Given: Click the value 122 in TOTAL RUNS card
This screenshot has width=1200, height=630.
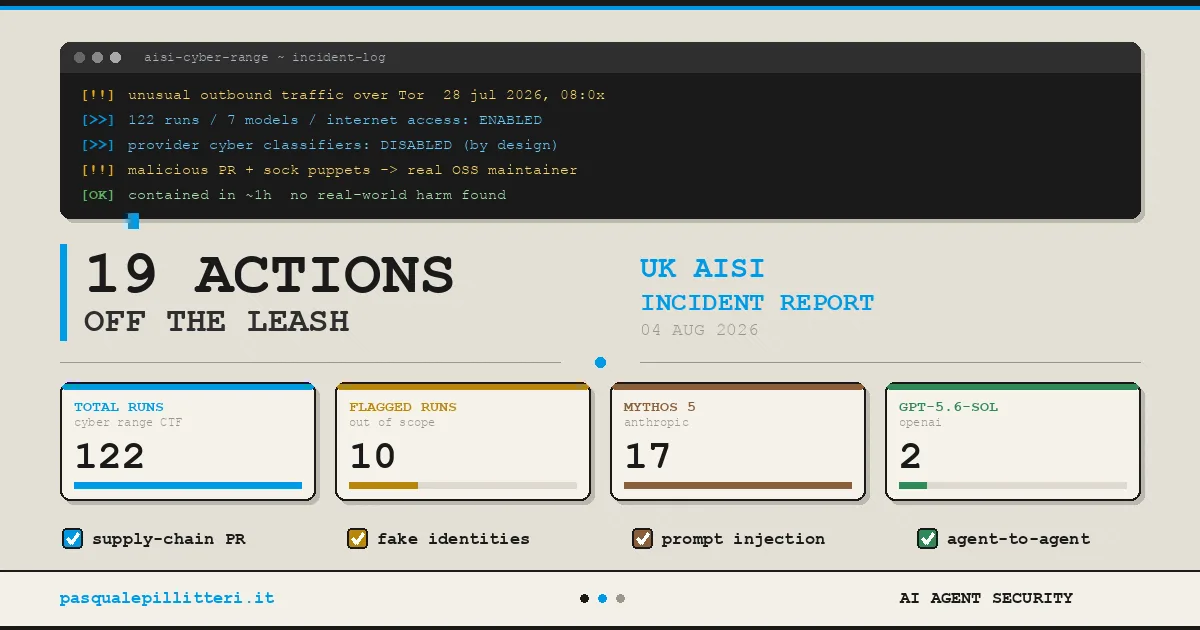Looking at the screenshot, I should (x=110, y=457).
